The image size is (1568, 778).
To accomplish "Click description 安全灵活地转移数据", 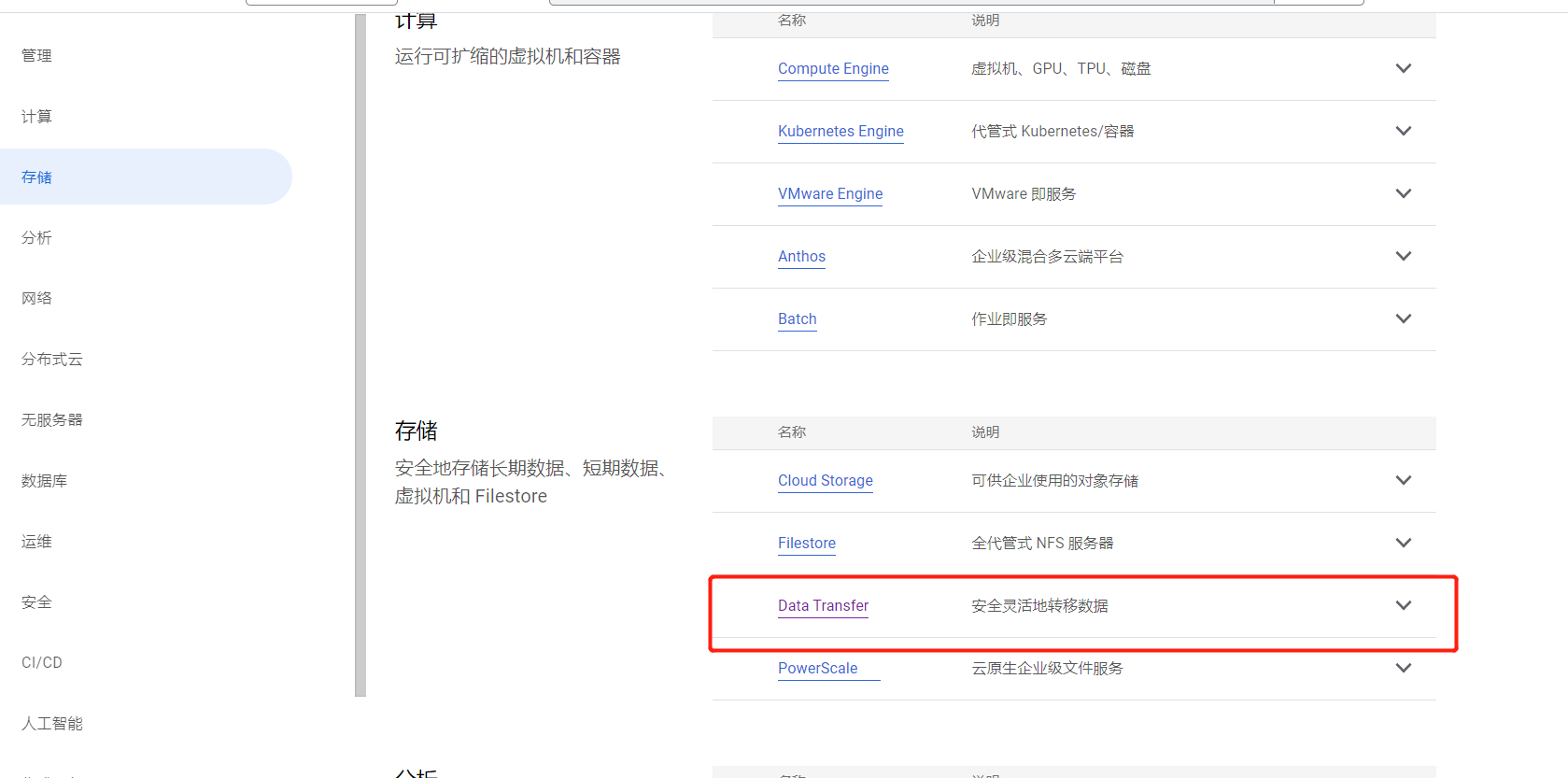I will (1039, 605).
